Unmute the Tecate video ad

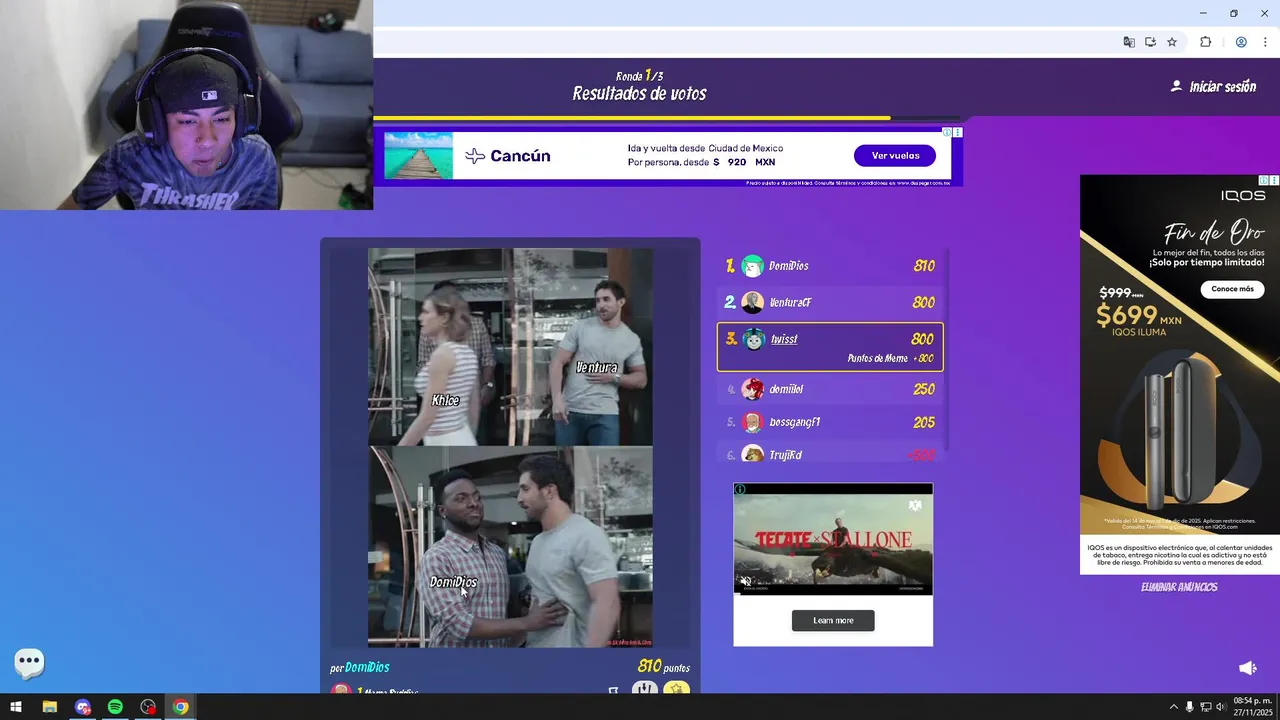(745, 582)
